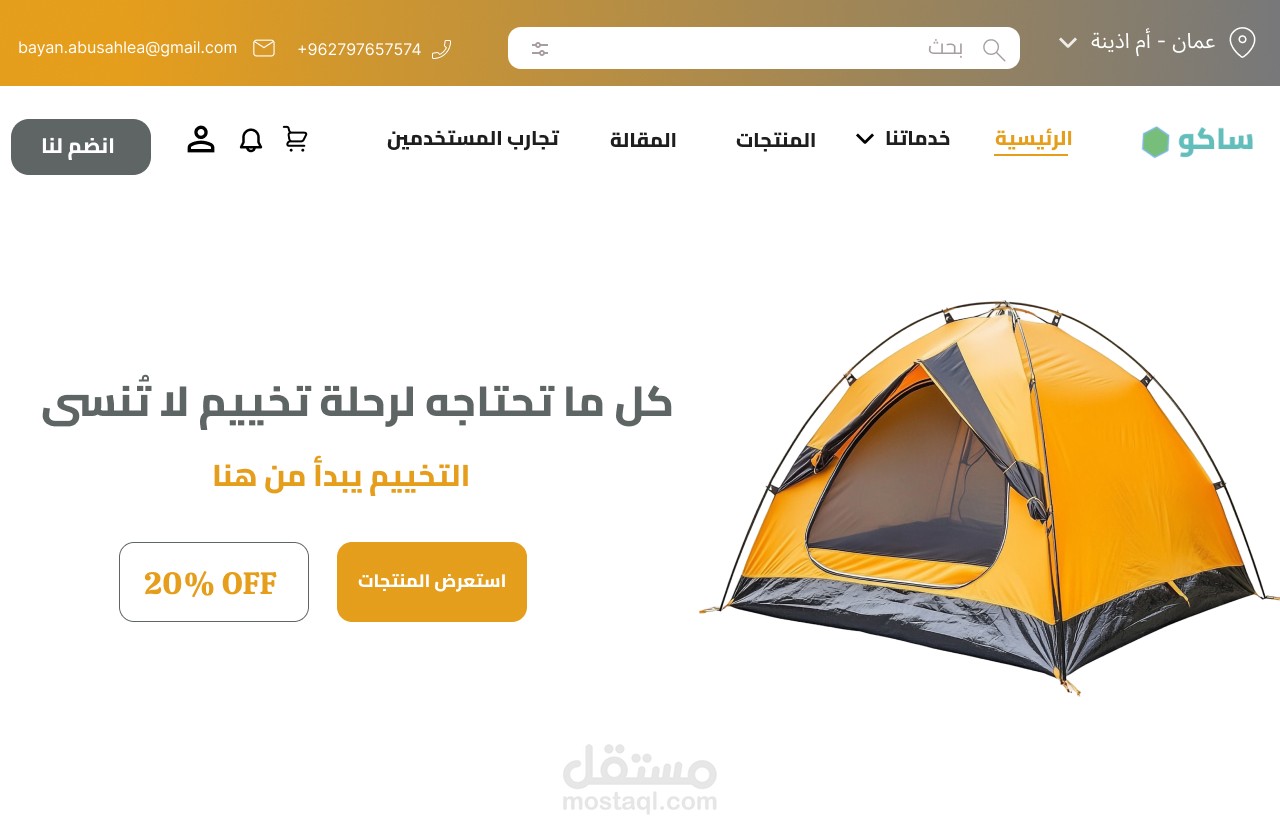
Task: Open the user profile icon
Action: coord(201,139)
